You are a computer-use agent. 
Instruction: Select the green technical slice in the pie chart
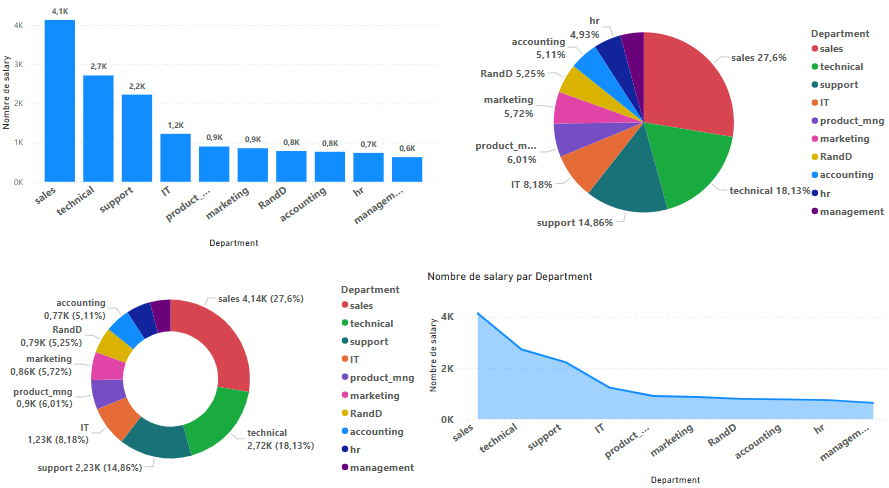click(x=692, y=160)
